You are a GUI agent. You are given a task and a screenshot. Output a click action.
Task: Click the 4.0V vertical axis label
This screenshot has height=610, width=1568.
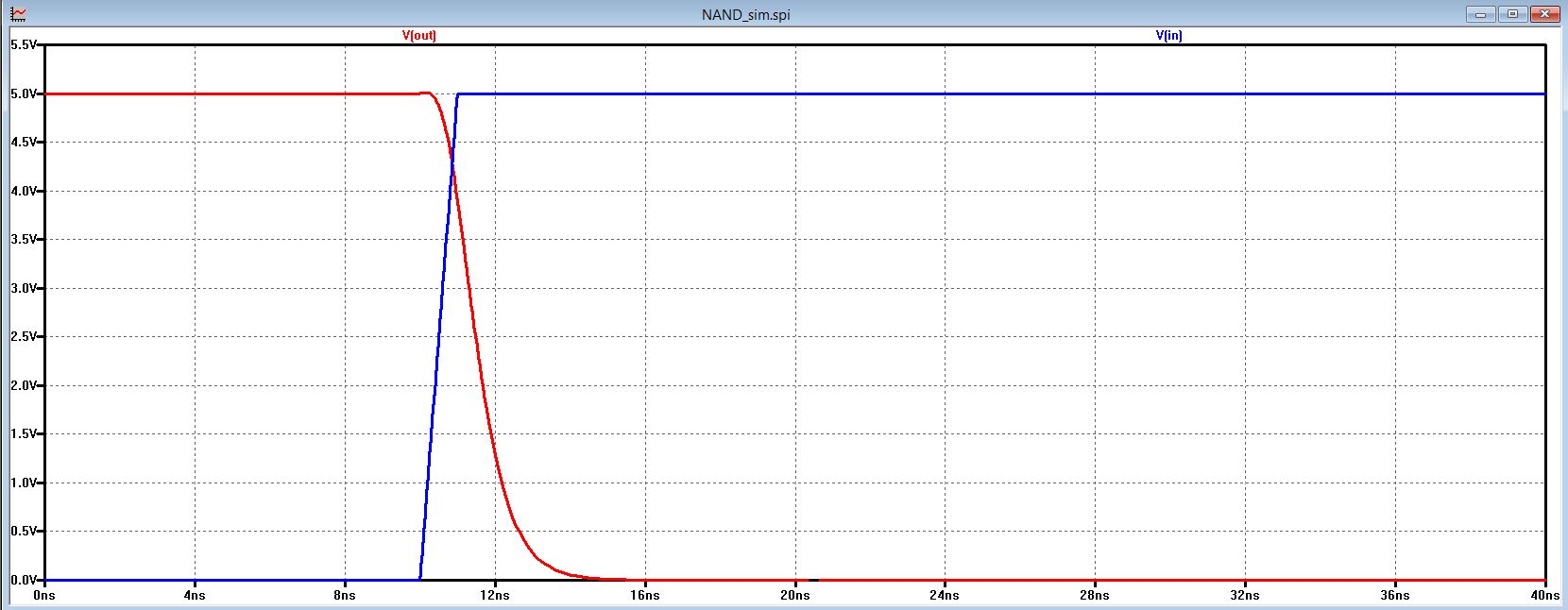click(x=23, y=191)
